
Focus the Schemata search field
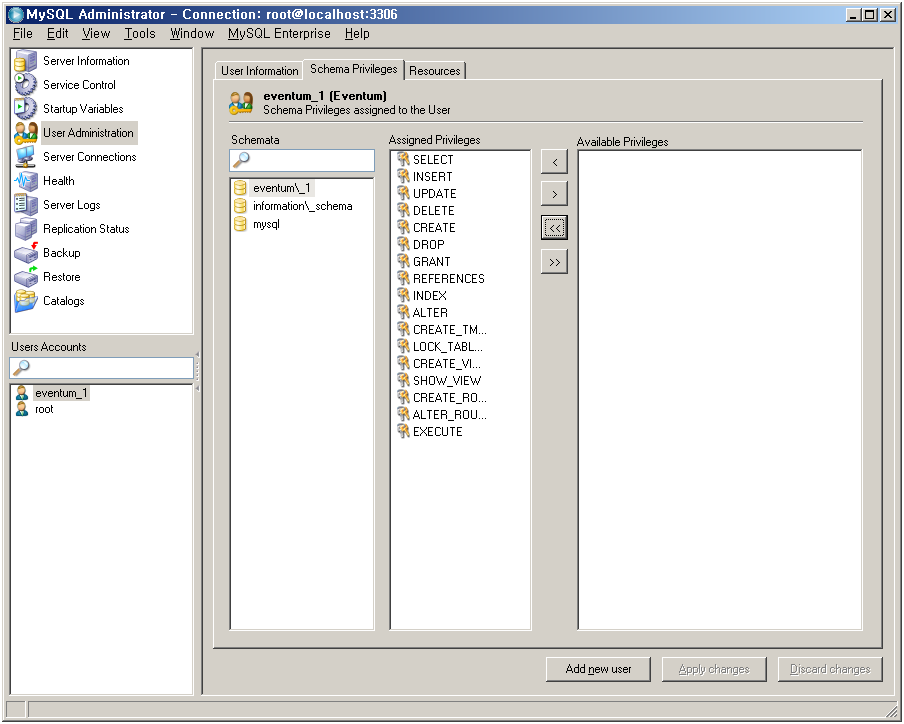tap(302, 160)
